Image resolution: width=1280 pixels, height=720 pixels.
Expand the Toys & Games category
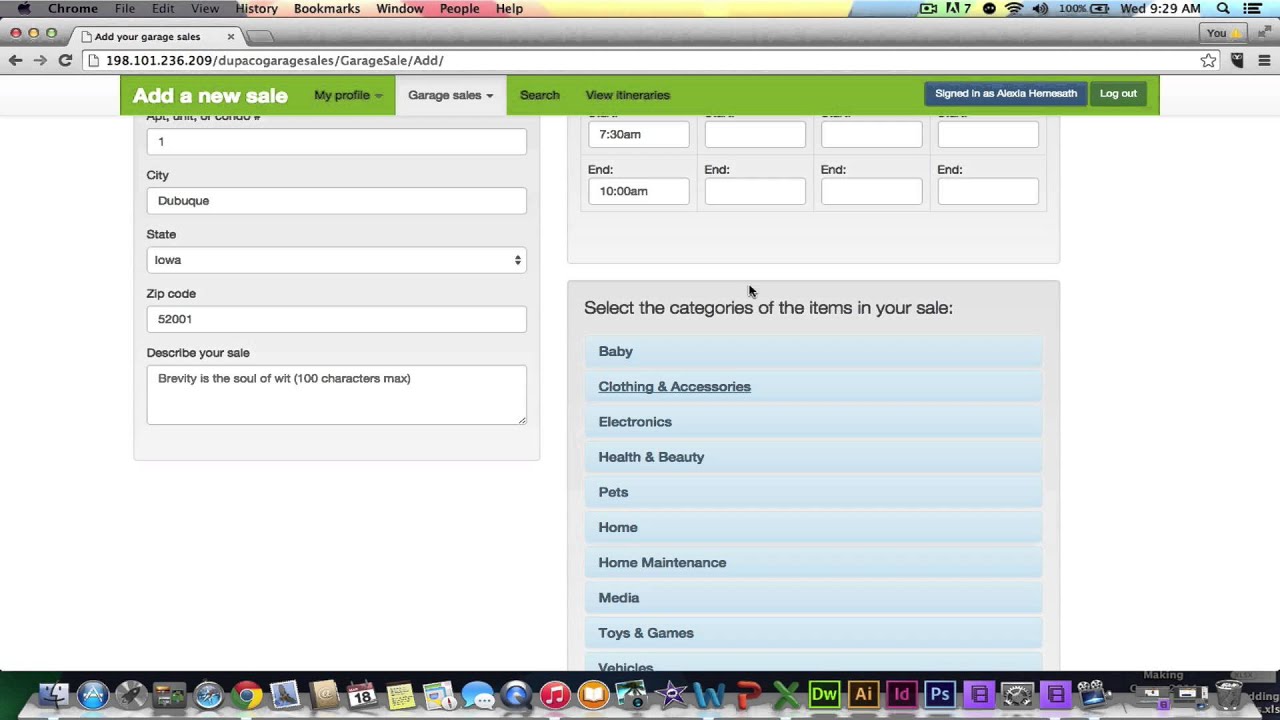tap(814, 633)
